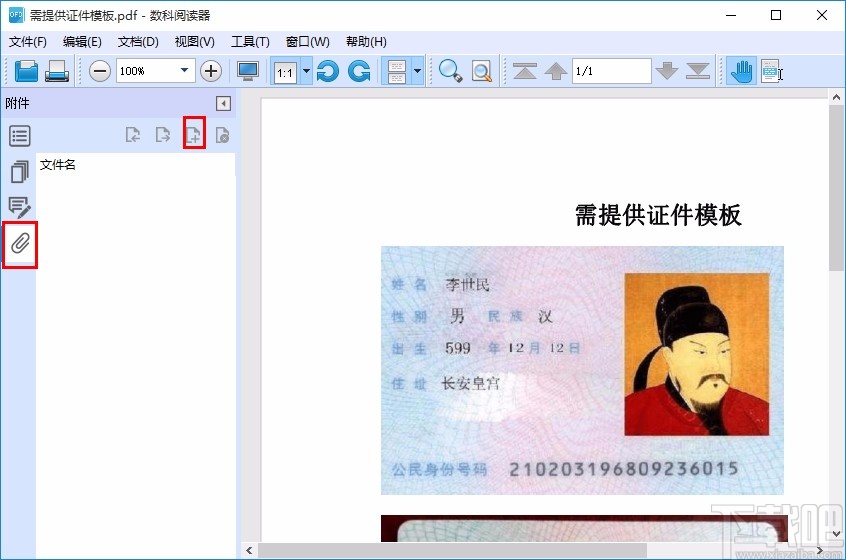846x560 pixels.
Task: Export attachment icon in panel
Action: 162,134
